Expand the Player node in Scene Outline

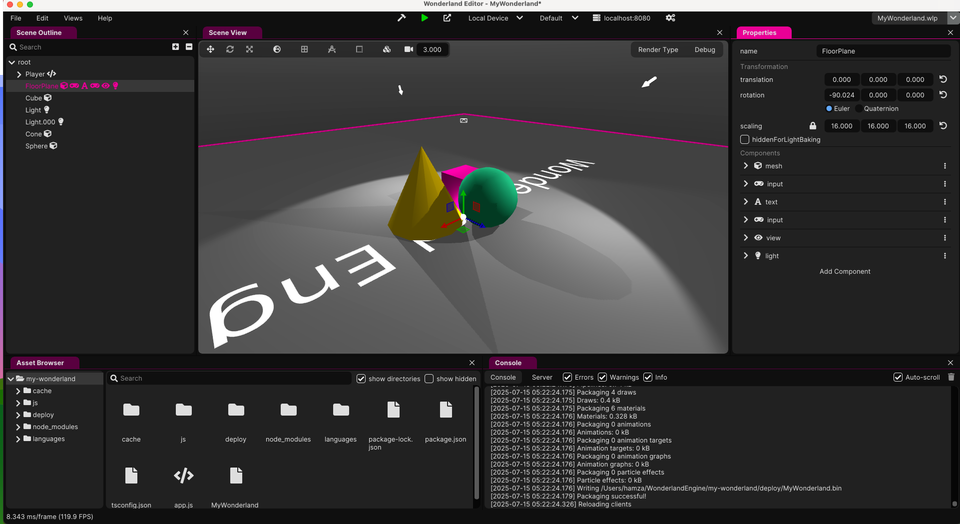(19, 74)
